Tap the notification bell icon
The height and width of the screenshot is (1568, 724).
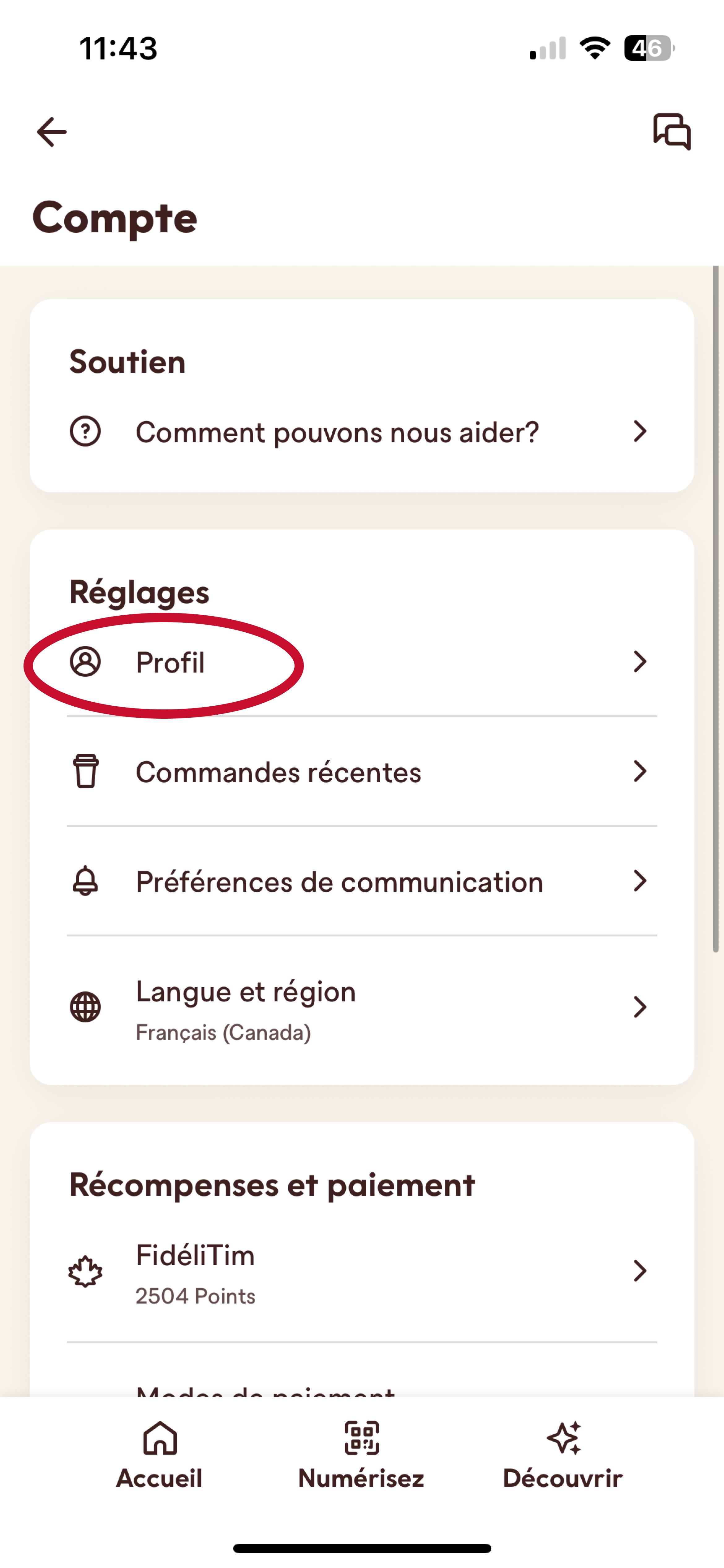(x=85, y=881)
